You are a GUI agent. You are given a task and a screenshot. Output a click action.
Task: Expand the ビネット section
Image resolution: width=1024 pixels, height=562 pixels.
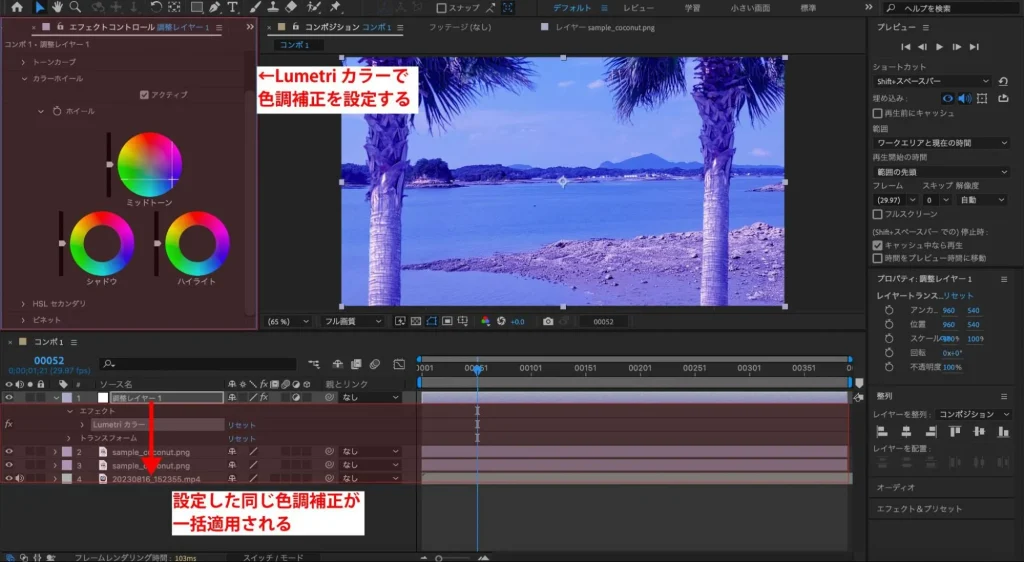(x=24, y=320)
